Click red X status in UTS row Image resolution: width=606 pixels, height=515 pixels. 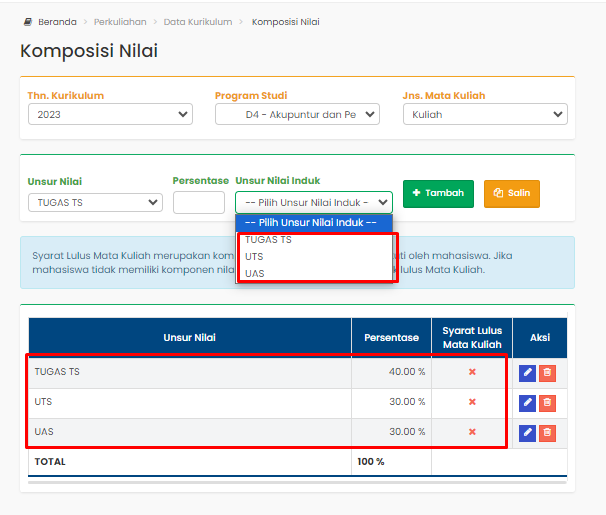pos(472,402)
